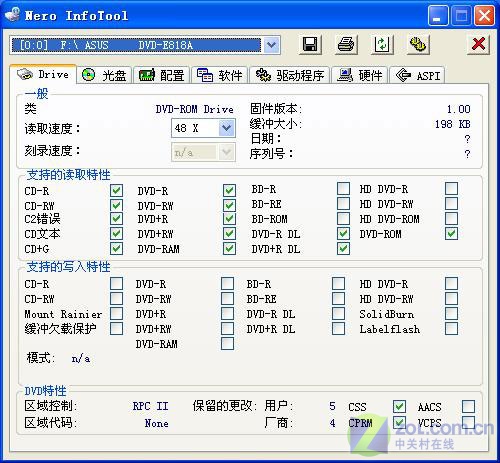Toggle 缓冲欠载保护 write checkbox
The width and height of the screenshot is (500, 463).
pyautogui.click(x=116, y=329)
